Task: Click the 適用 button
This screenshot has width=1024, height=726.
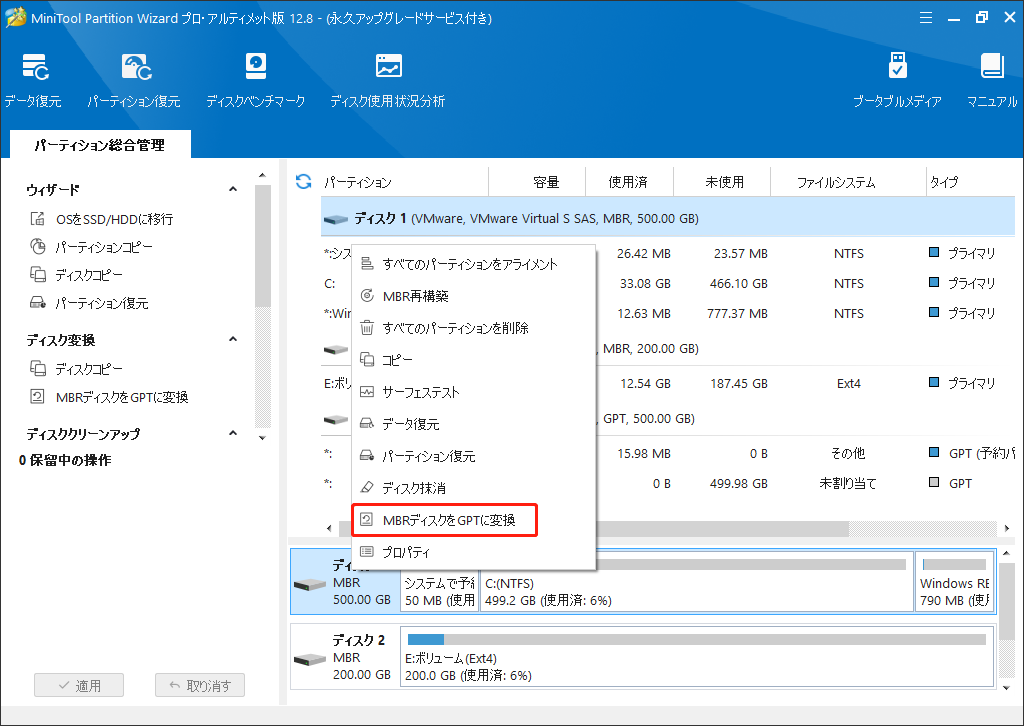Action: click(x=79, y=686)
